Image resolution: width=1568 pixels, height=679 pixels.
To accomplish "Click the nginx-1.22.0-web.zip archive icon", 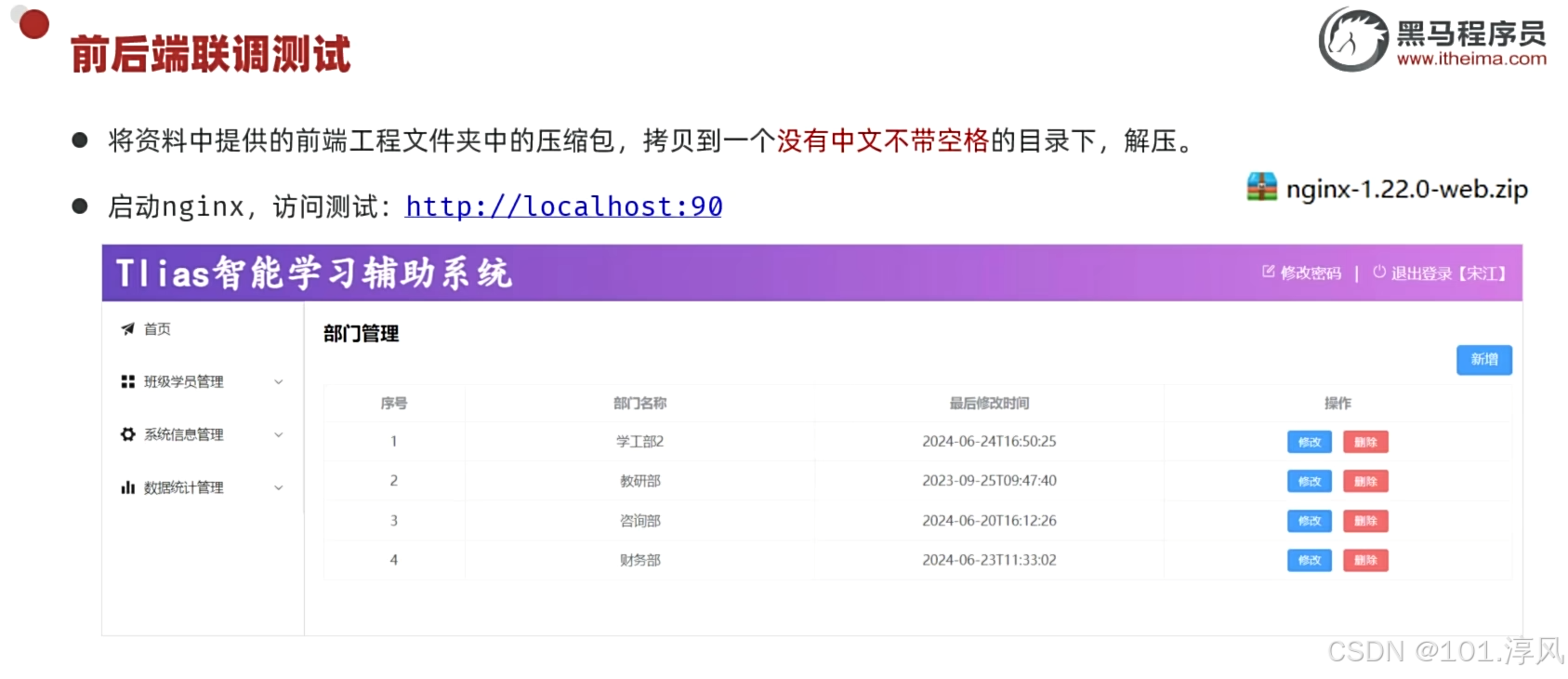I will 1261,187.
